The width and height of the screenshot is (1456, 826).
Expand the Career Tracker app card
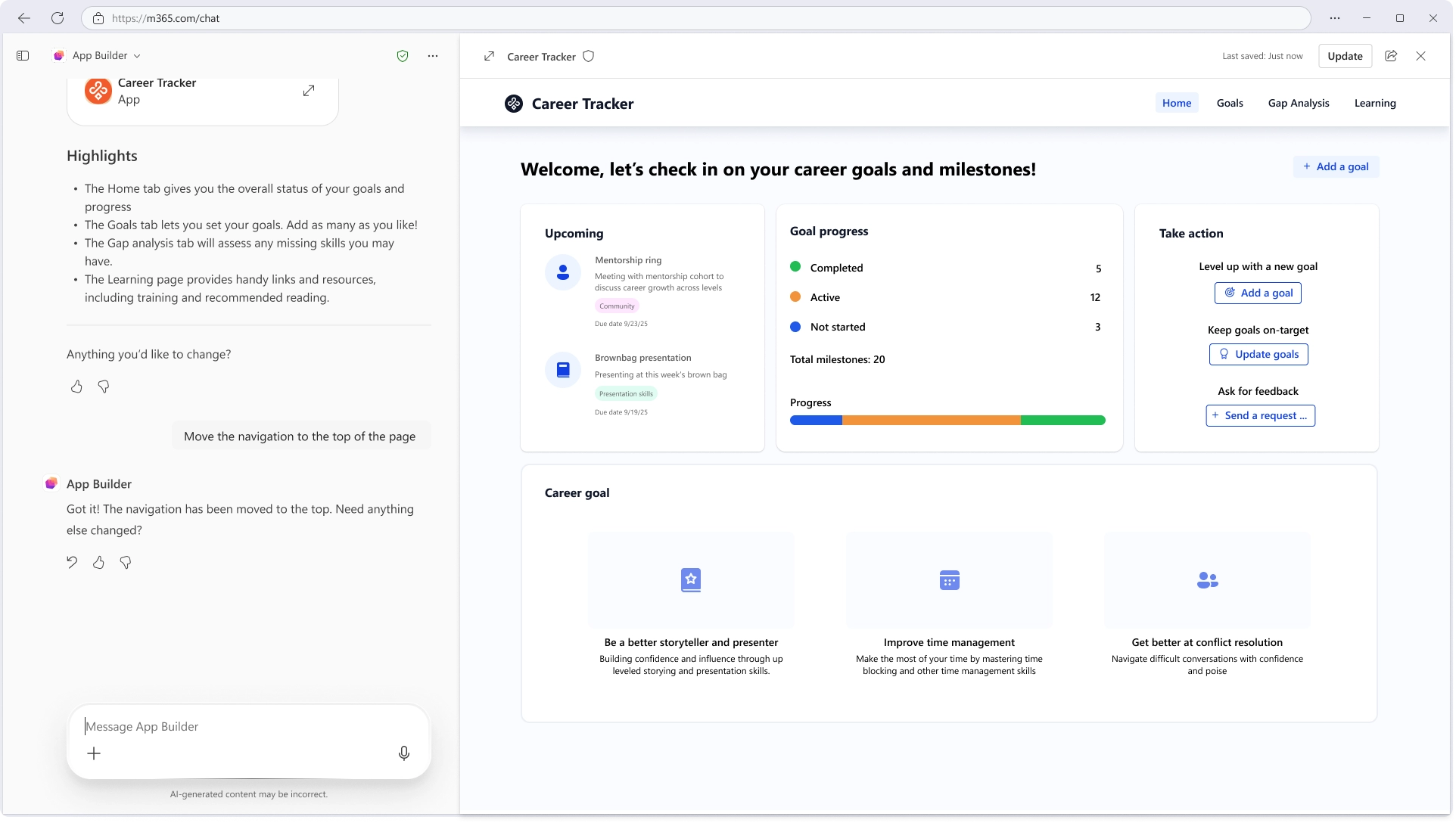point(309,90)
